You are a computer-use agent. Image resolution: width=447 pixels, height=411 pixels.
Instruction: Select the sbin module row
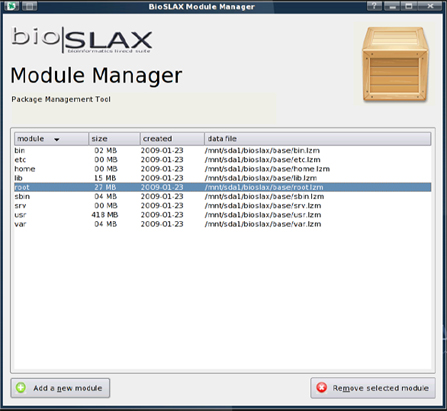[x=222, y=196]
